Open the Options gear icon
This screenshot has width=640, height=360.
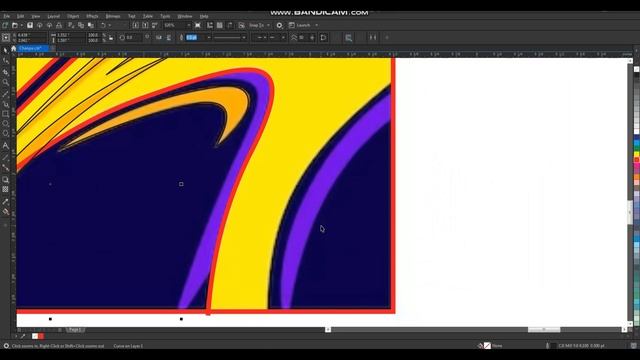coord(279,25)
